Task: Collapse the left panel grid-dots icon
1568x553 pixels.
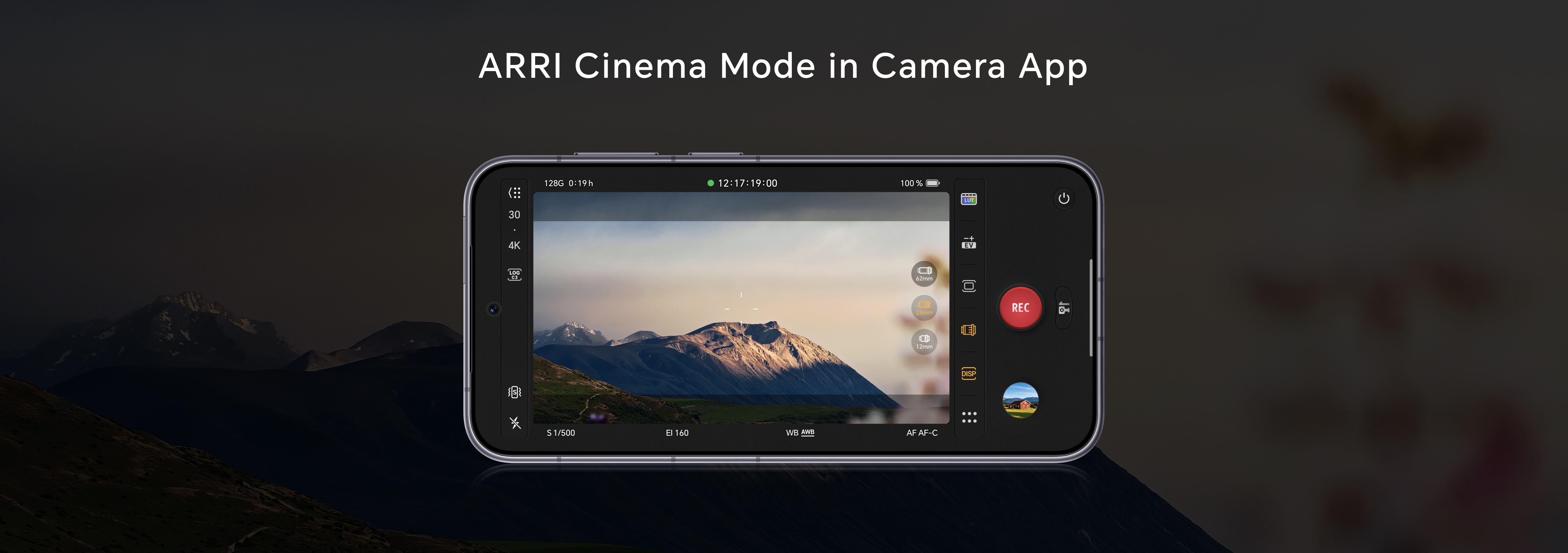Action: [514, 193]
